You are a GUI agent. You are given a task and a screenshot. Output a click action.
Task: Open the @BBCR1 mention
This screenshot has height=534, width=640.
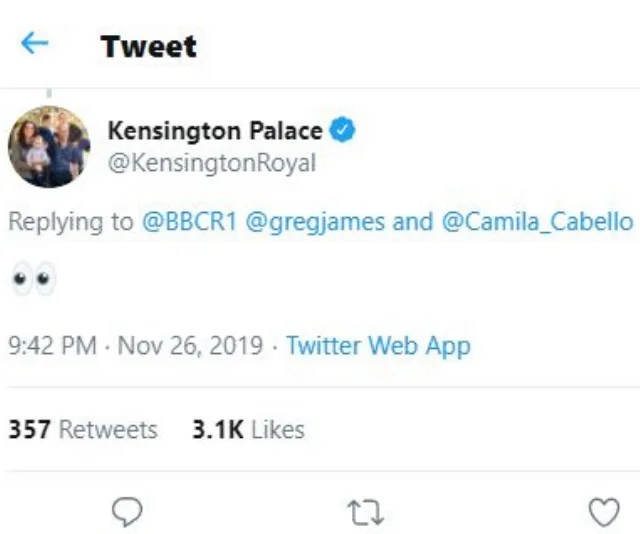click(x=187, y=221)
